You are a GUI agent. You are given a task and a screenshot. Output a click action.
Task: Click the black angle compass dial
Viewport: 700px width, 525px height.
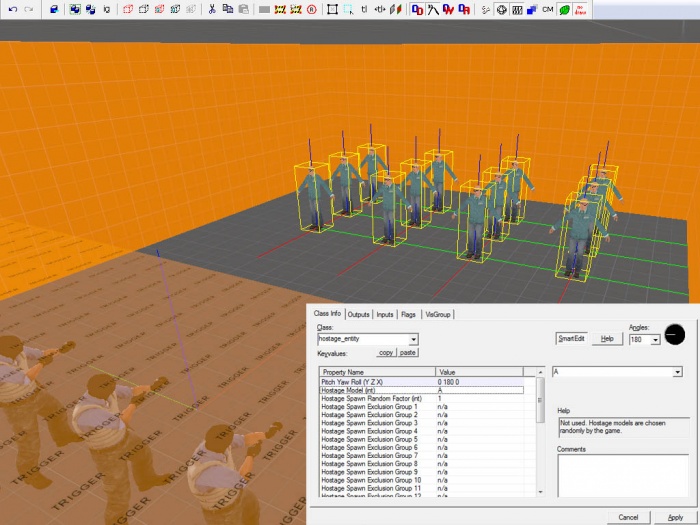675,335
